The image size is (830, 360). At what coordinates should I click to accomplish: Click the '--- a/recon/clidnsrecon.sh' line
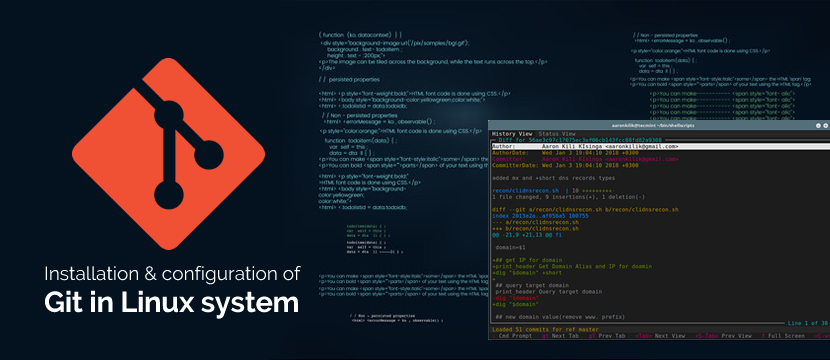coord(535,222)
